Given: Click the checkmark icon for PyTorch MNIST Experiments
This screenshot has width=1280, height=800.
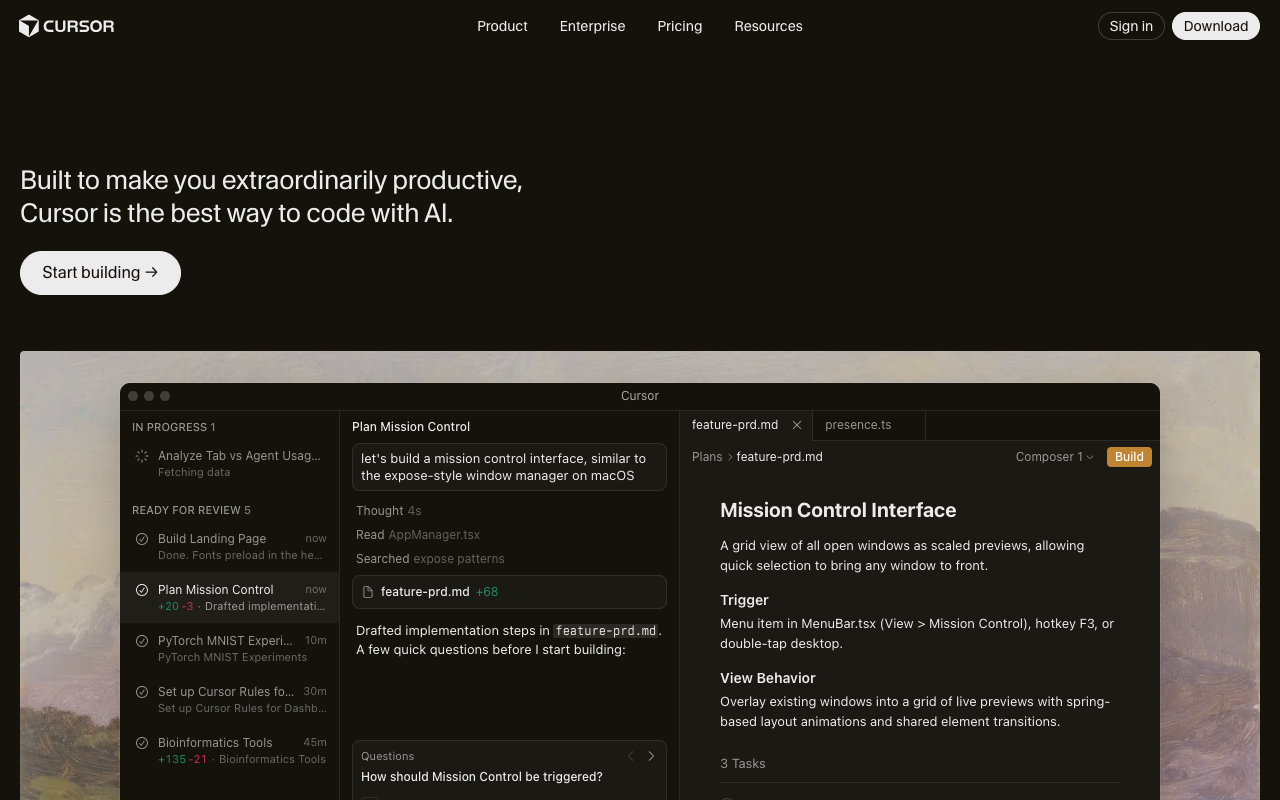Looking at the screenshot, I should tap(142, 641).
